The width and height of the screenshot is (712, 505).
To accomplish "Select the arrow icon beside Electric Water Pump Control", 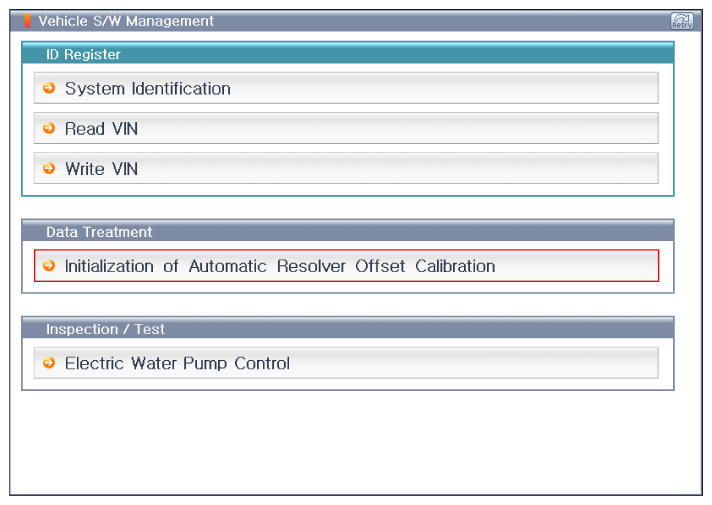I will (x=49, y=363).
